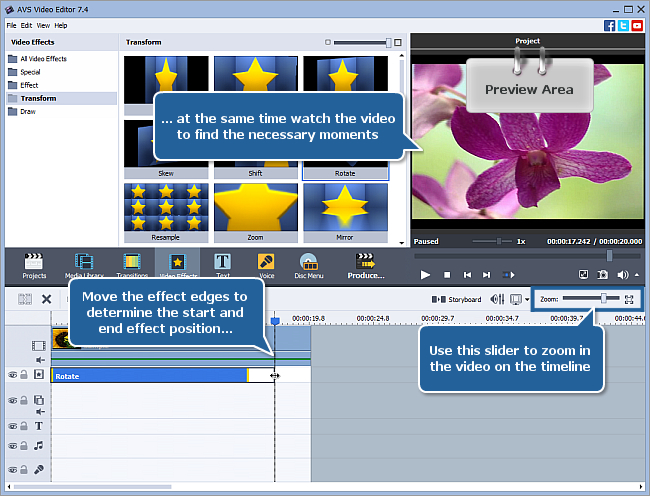Click the preview seek bar handle
The width and height of the screenshot is (650, 496).
[x=609, y=256]
